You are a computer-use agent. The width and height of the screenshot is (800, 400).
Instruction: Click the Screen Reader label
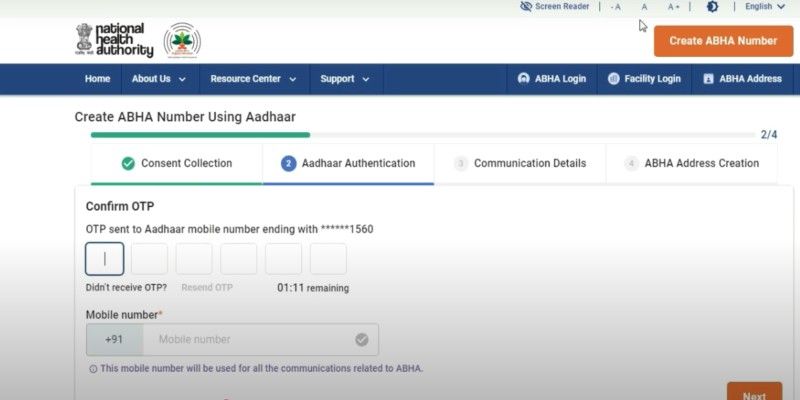562,7
